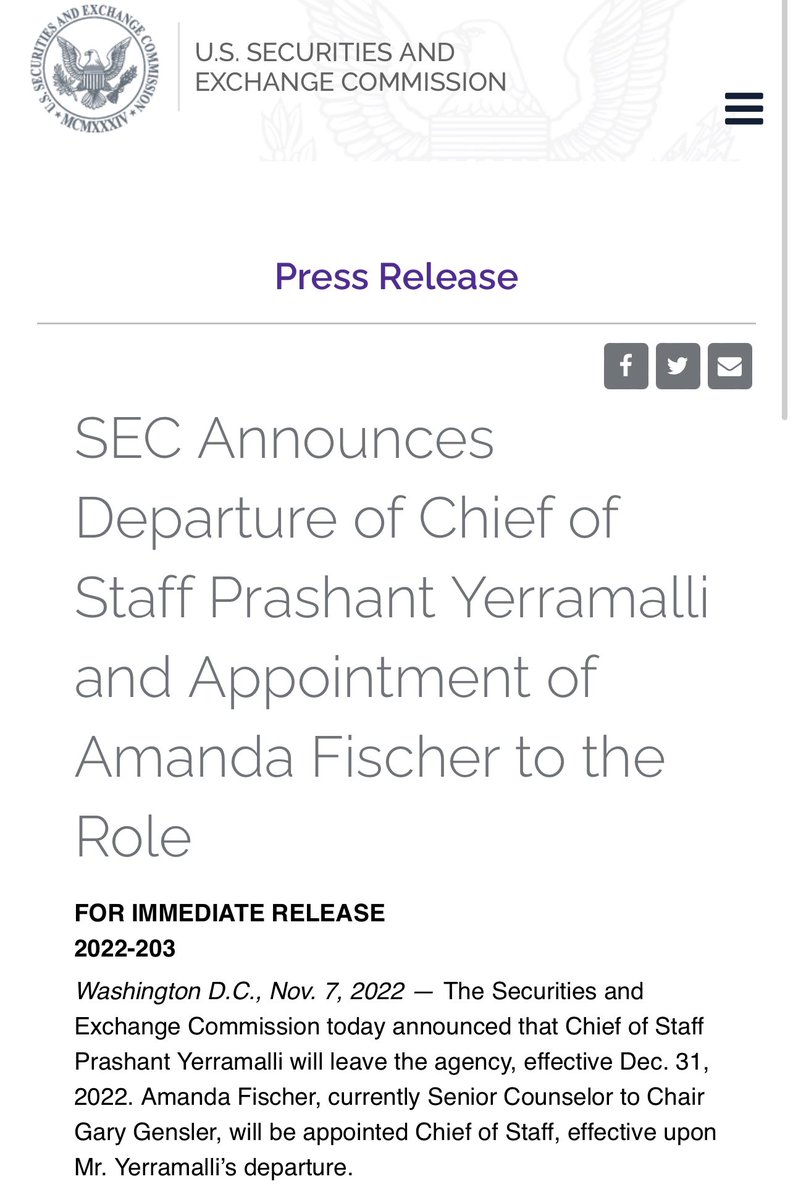Image resolution: width=793 pixels, height=1200 pixels.
Task: Share the press release on Twitter
Action: pos(678,366)
